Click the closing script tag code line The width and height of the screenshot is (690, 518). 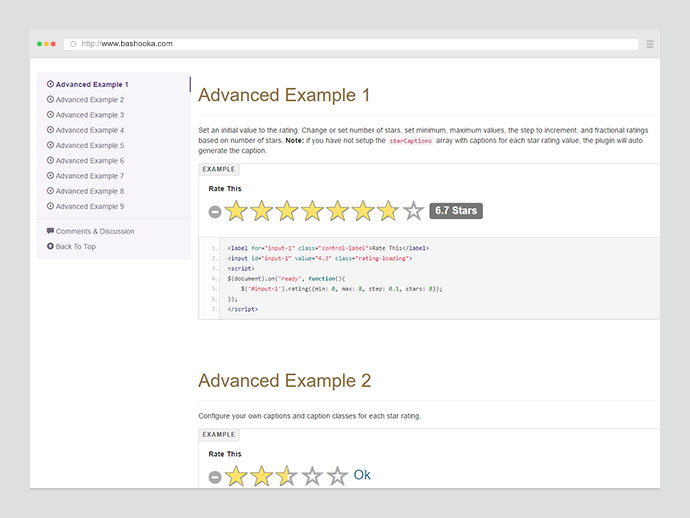click(242, 309)
